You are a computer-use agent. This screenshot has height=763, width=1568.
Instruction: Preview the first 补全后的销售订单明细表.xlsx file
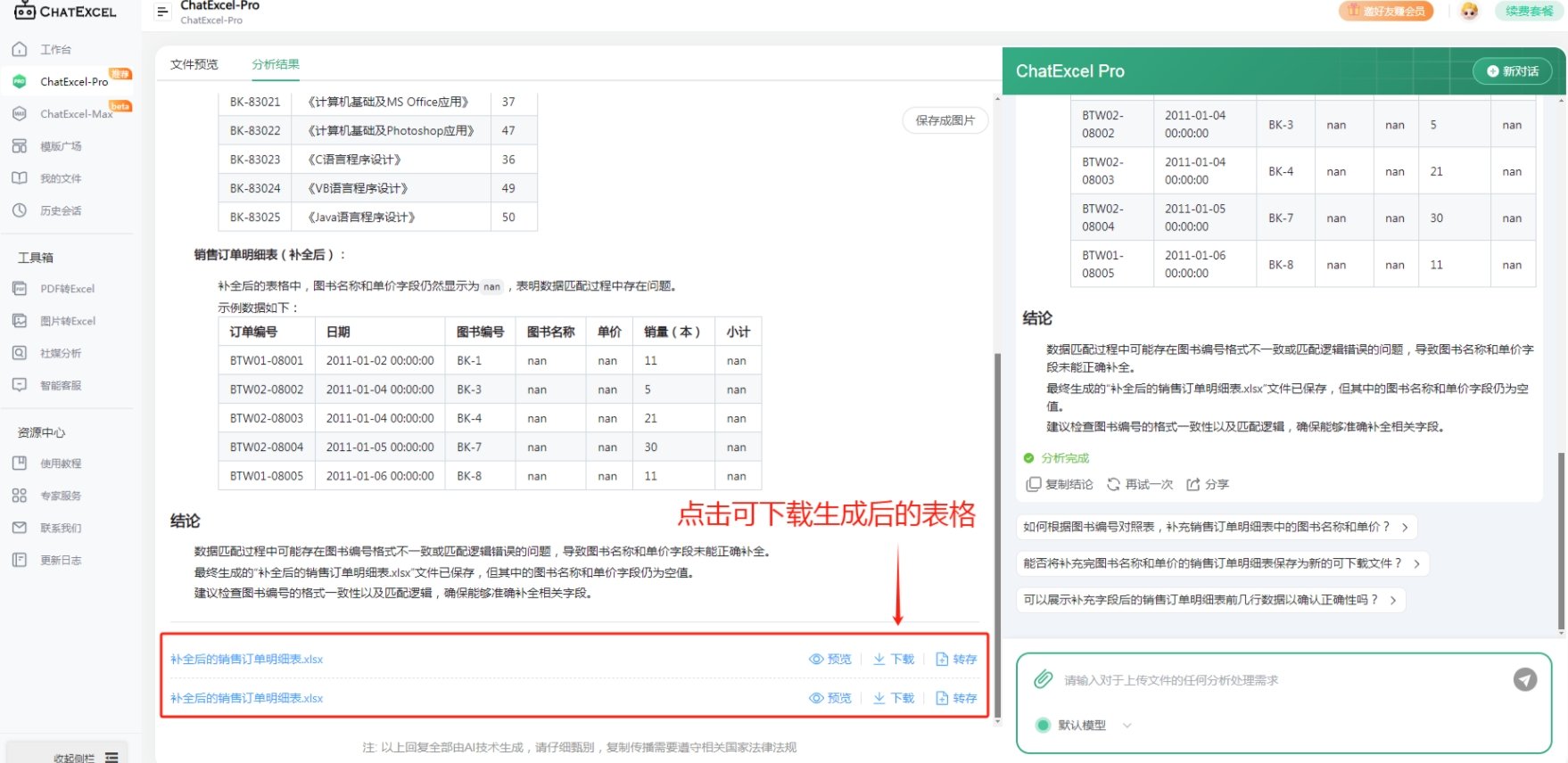coord(829,659)
